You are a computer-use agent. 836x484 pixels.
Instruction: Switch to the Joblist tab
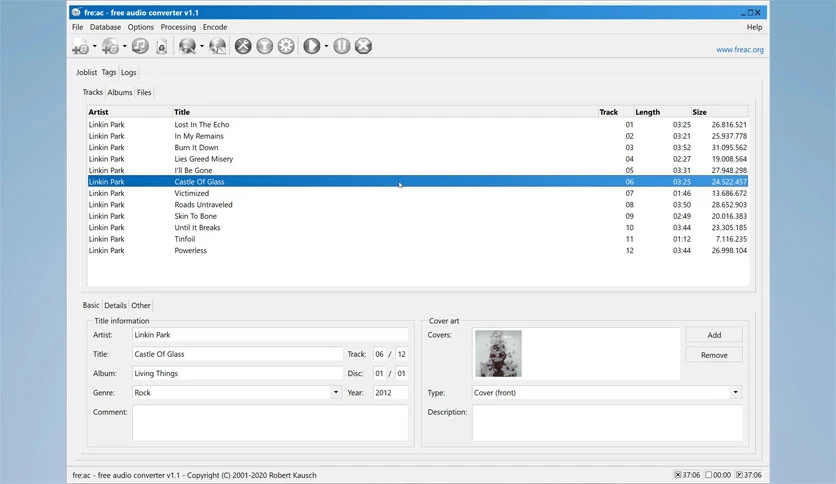tap(86, 72)
